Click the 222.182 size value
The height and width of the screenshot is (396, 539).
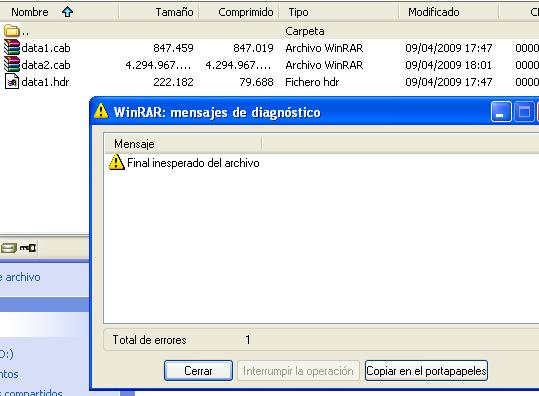pyautogui.click(x=173, y=82)
